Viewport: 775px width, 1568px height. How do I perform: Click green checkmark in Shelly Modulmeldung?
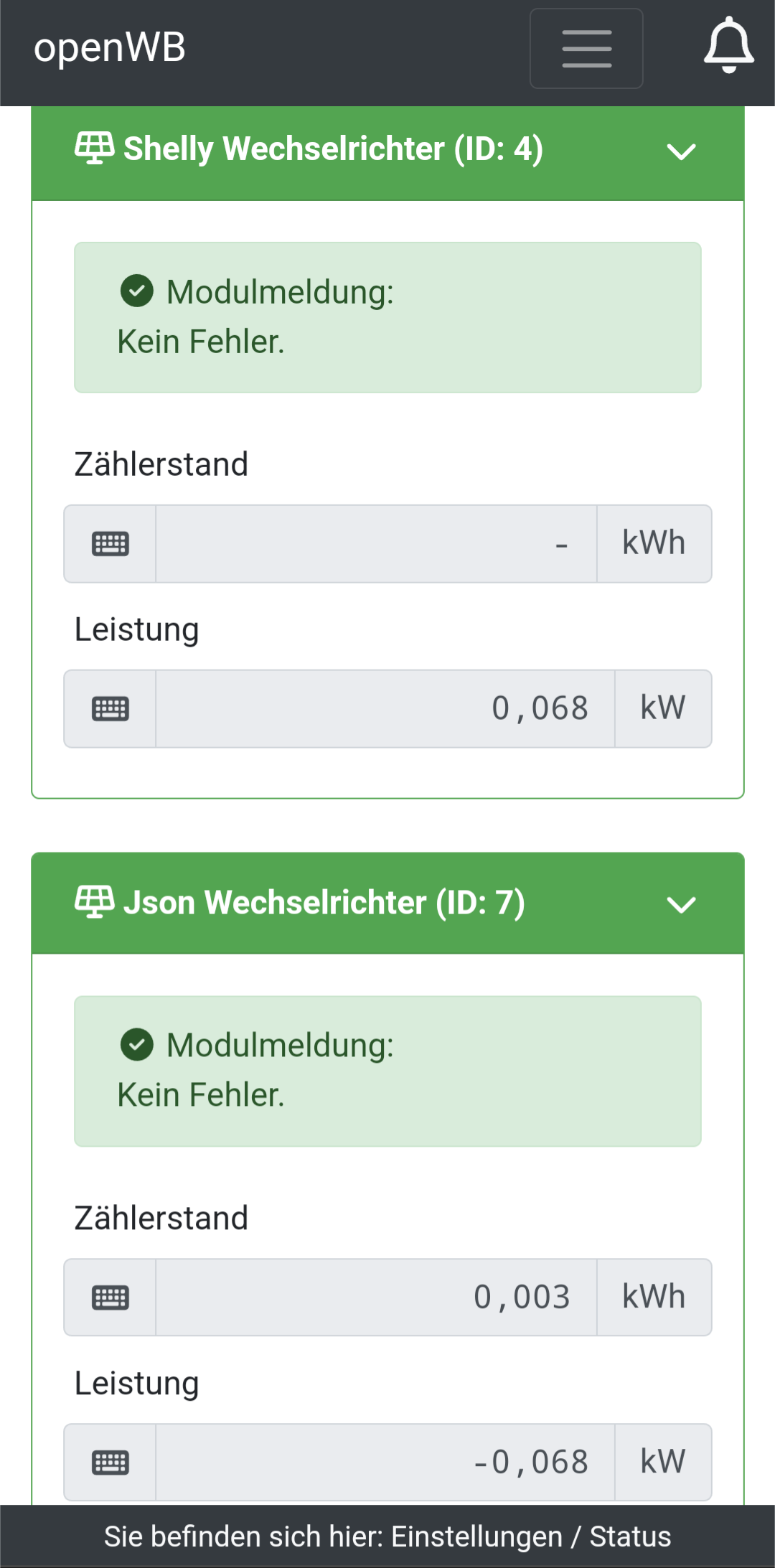[x=137, y=291]
